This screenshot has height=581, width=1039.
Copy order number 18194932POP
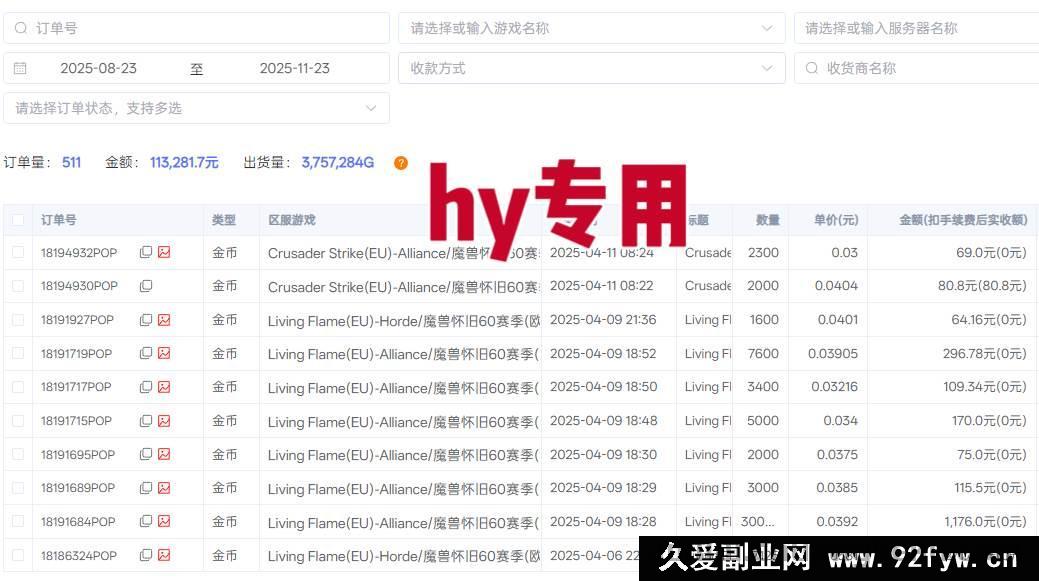coord(146,253)
